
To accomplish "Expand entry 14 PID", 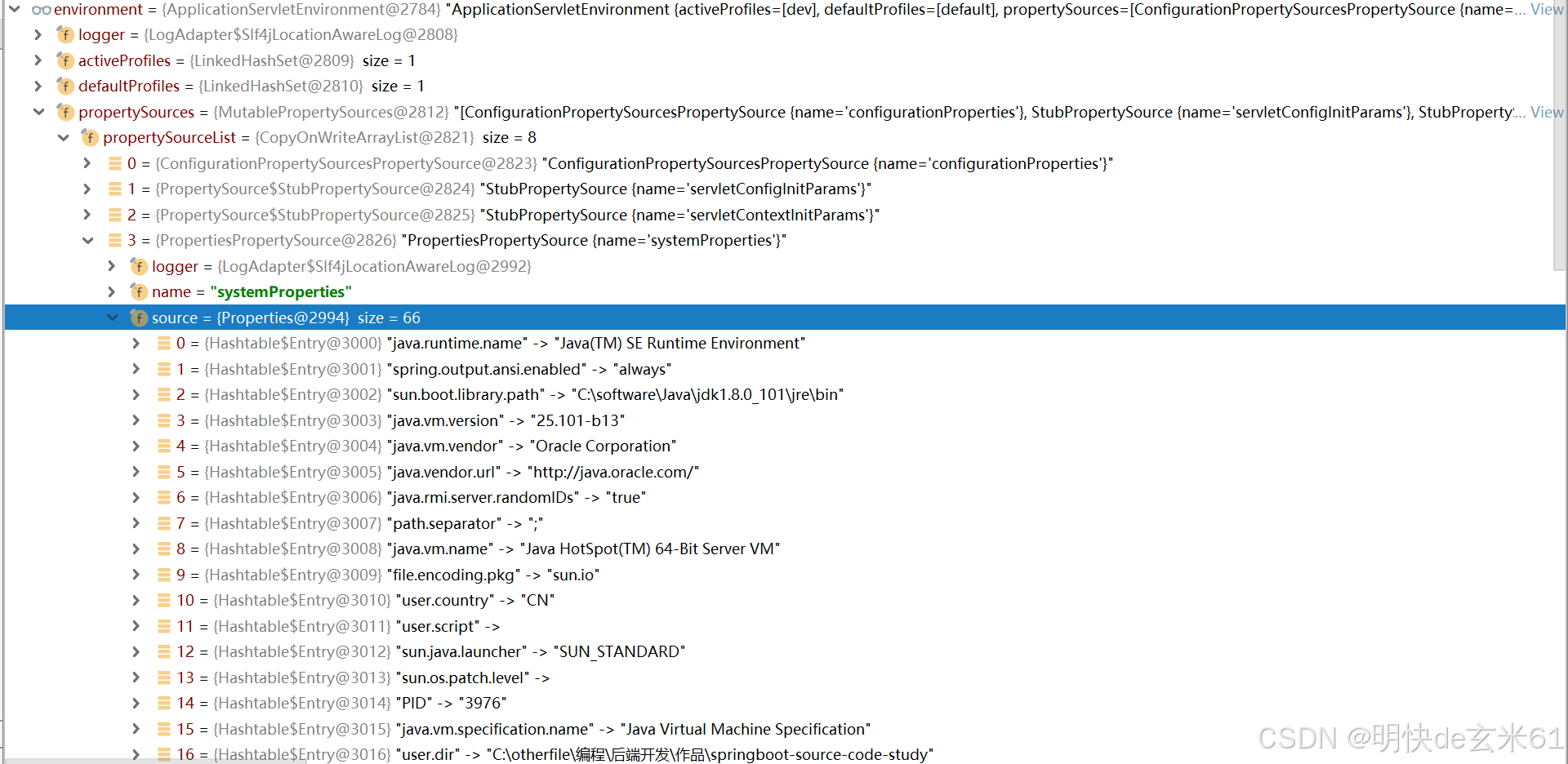I will pos(136,704).
